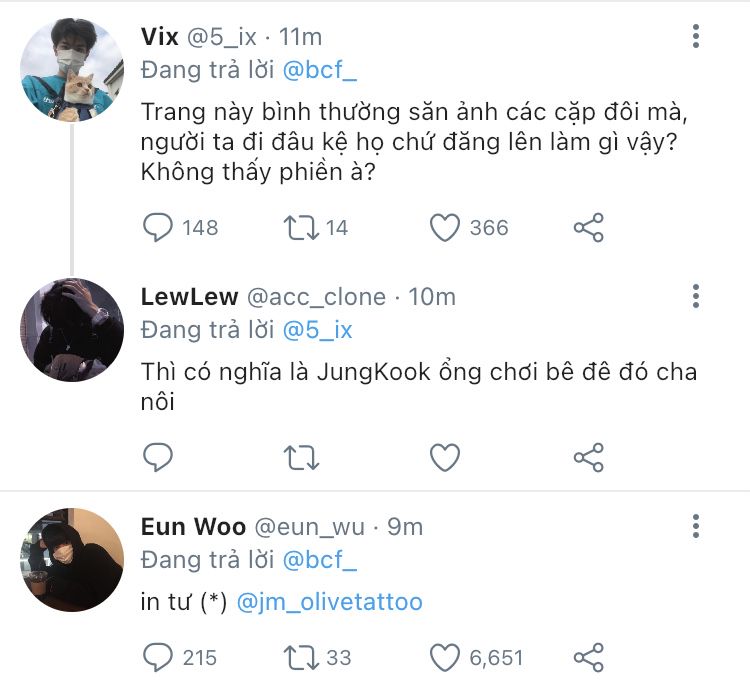Open Eun Woo's profile avatar
Screen dimensions: 750x685
[x=72, y=559]
